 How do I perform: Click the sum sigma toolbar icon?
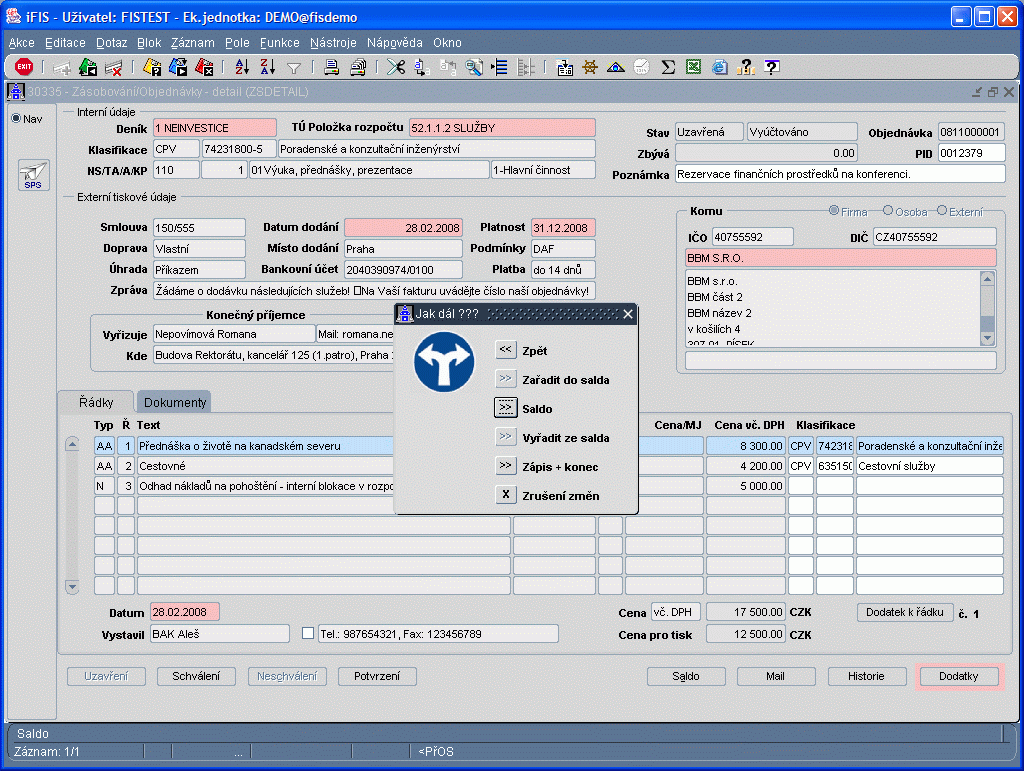668,67
